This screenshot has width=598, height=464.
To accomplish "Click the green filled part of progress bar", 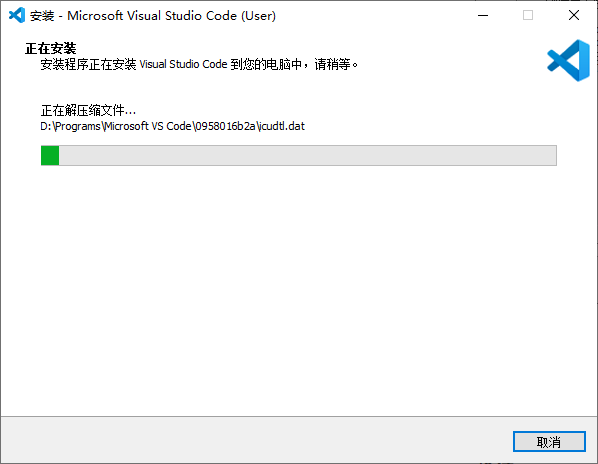I will point(50,155).
